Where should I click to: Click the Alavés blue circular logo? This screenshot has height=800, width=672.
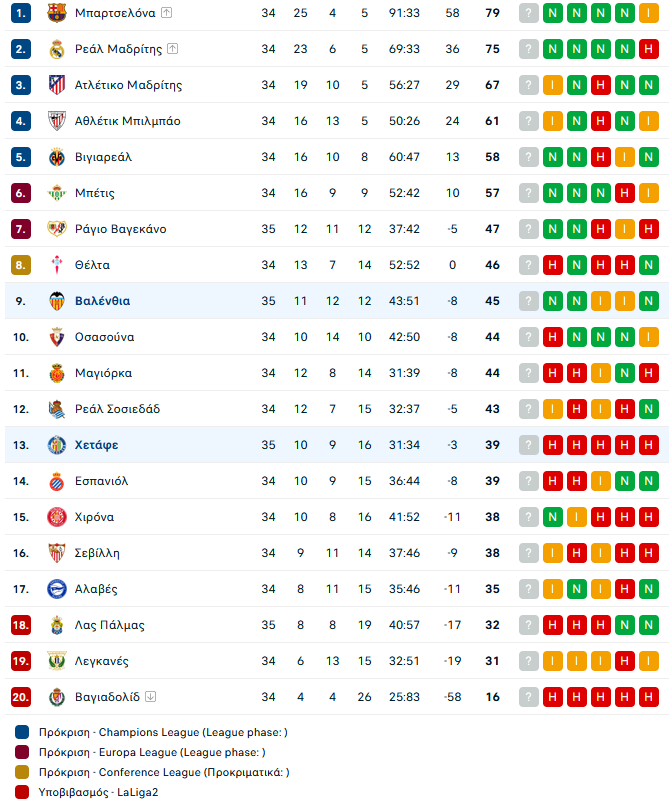point(57,589)
